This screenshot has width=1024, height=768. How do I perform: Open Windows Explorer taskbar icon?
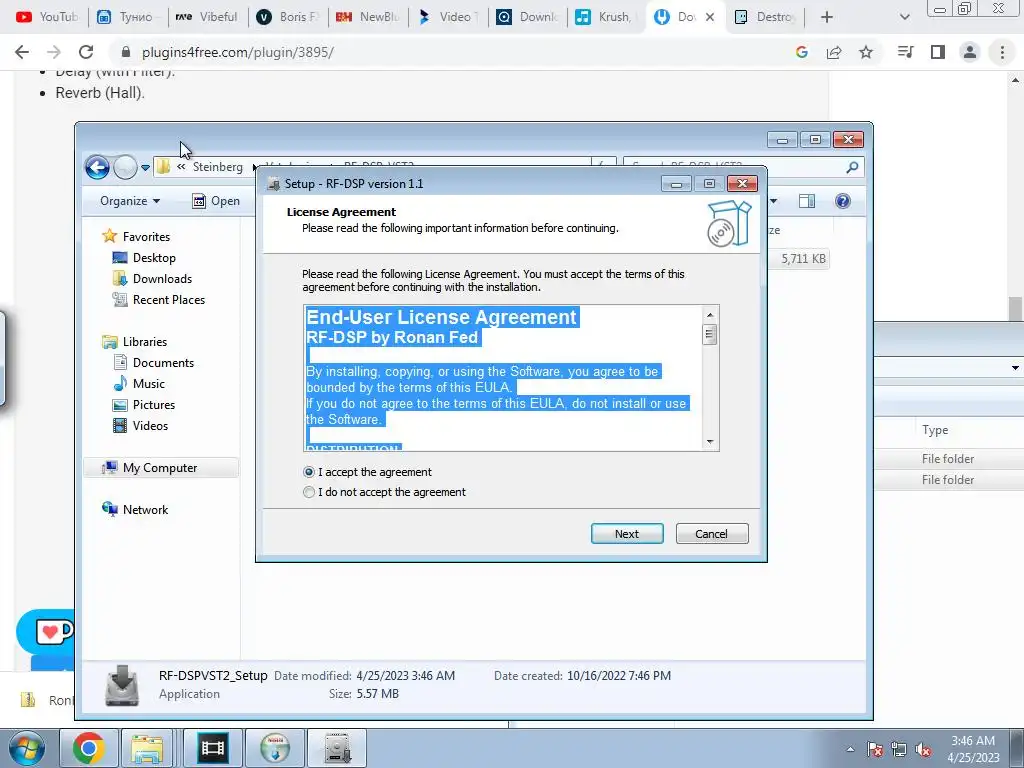[147, 748]
